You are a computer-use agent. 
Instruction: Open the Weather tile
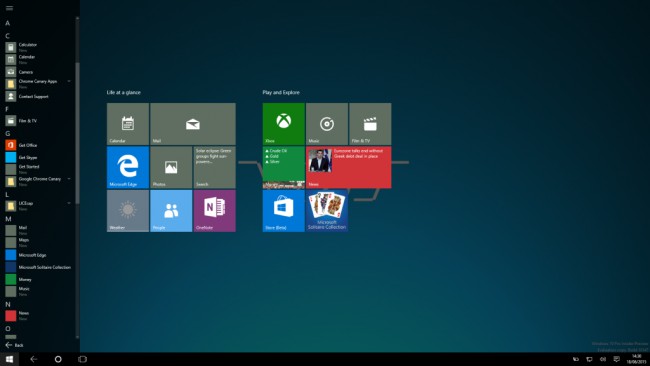tap(128, 211)
